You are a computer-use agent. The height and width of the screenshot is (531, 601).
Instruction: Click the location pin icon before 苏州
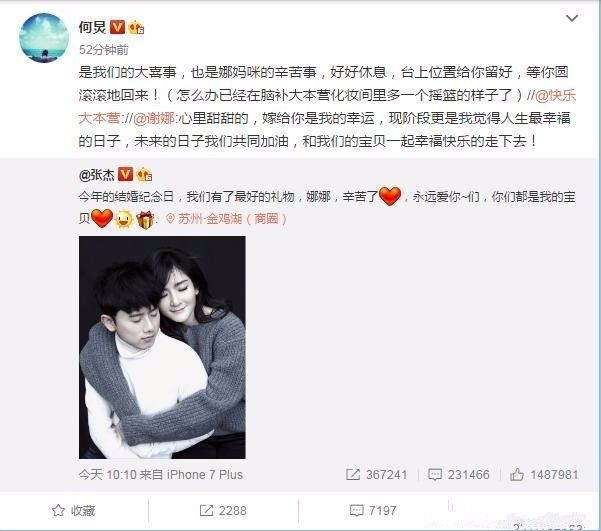point(170,219)
